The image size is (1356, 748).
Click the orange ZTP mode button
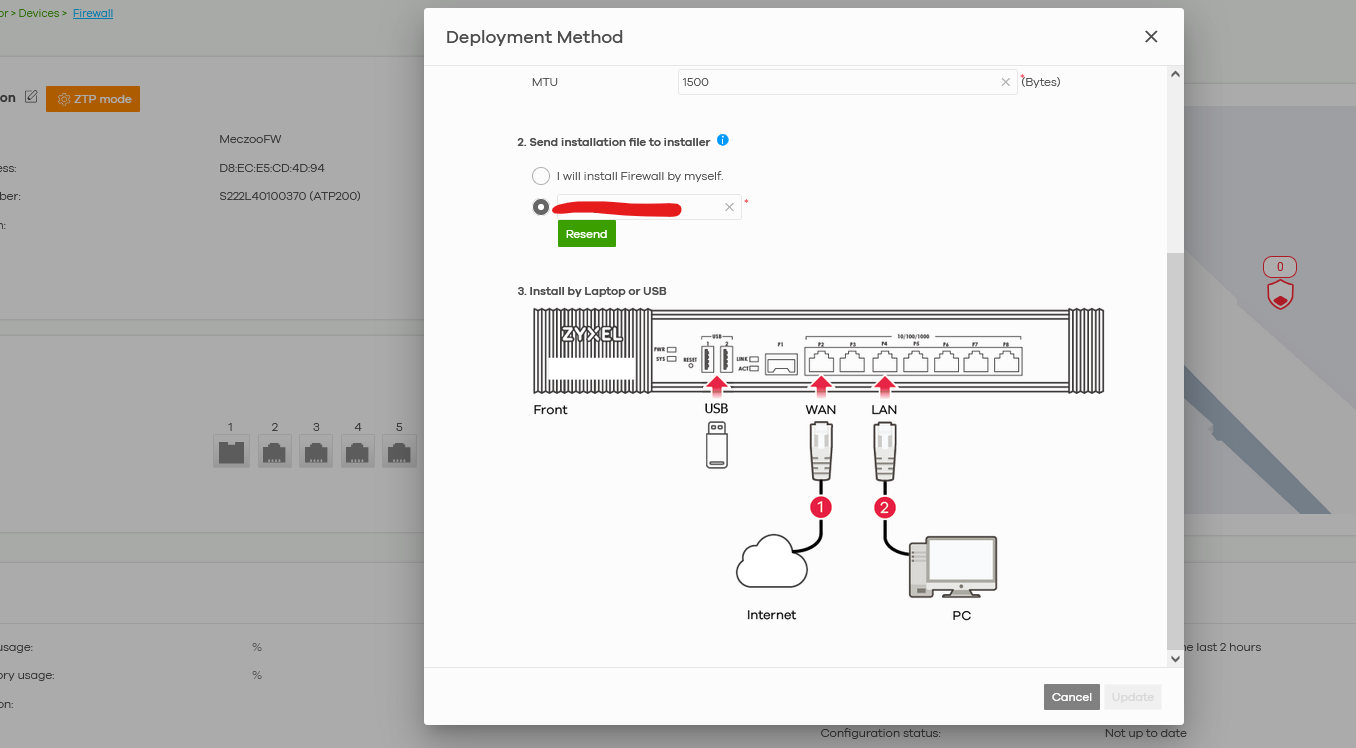[93, 99]
